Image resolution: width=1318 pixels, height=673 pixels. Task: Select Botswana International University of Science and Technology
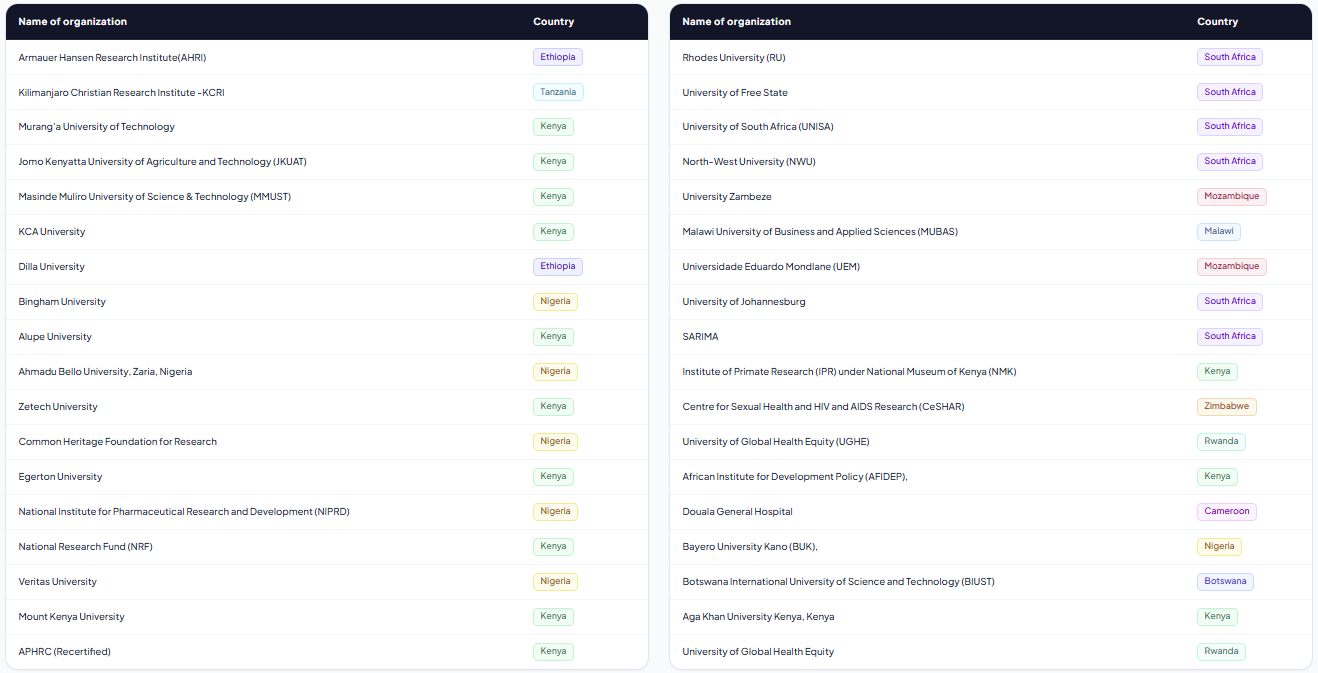click(838, 582)
